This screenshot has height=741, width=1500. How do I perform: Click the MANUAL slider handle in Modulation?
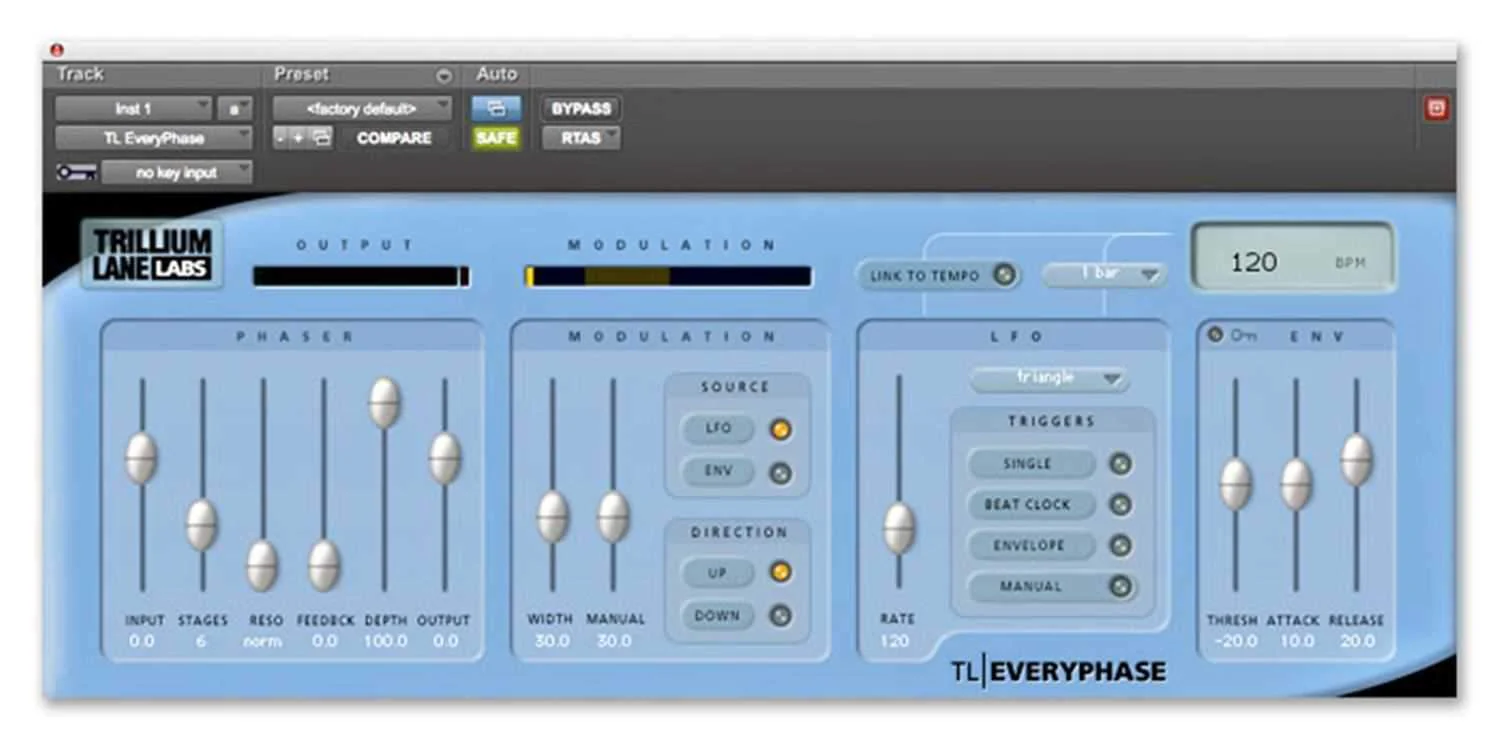614,517
